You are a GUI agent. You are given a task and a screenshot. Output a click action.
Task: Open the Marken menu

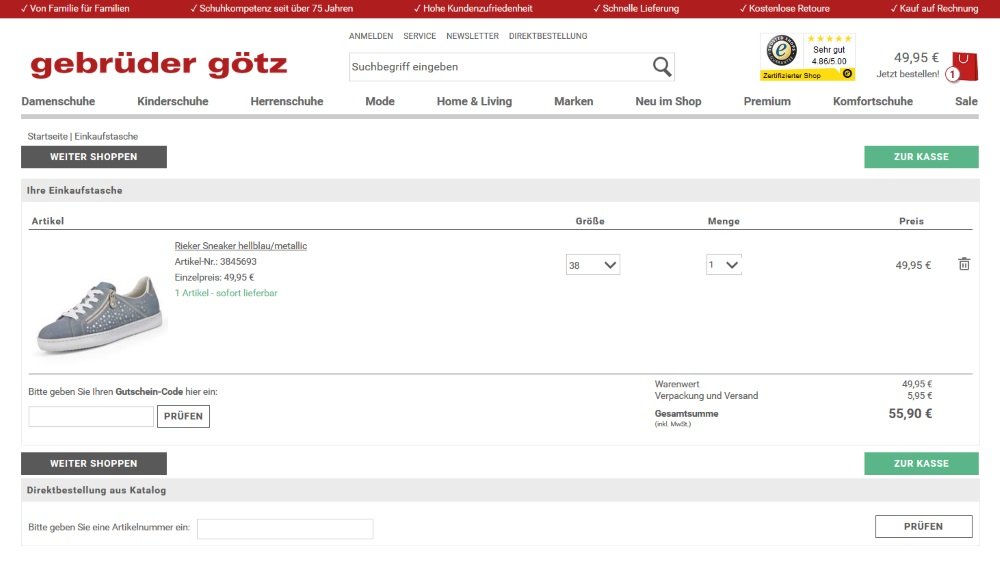[x=573, y=101]
